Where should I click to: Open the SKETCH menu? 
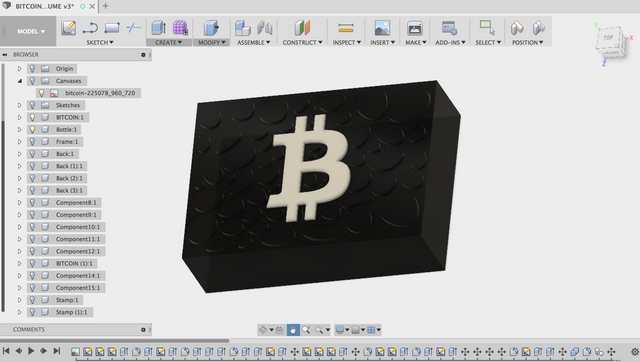click(100, 42)
